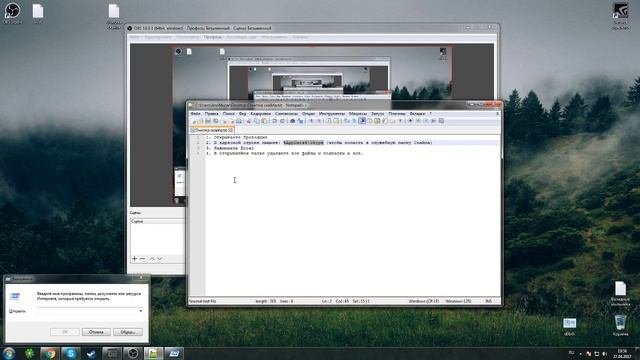The width and height of the screenshot is (640, 360).
Task: Click the Undo icon in Notepad++ toolbar
Action: point(274,121)
